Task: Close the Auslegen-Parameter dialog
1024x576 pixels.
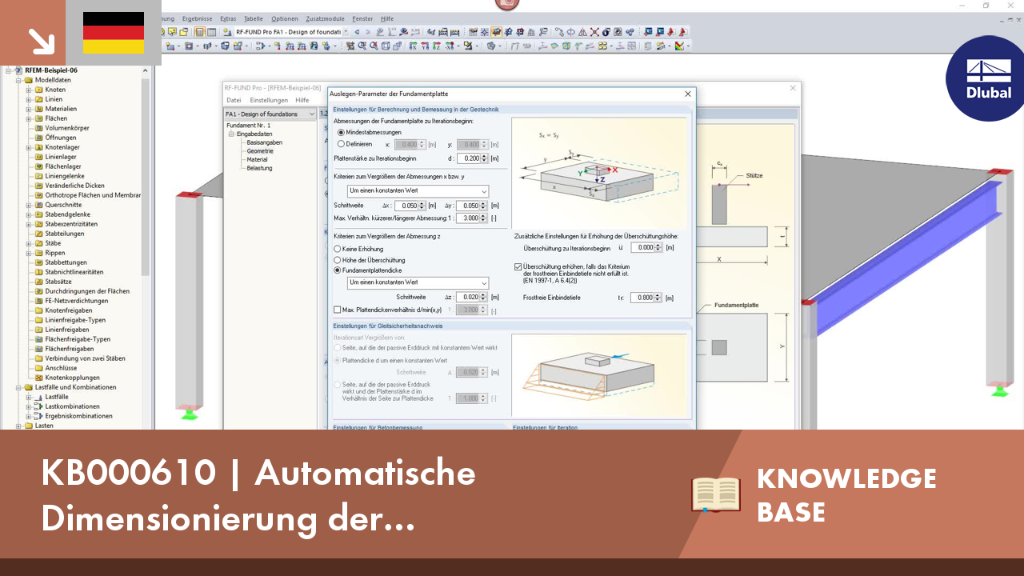Action: (688, 94)
